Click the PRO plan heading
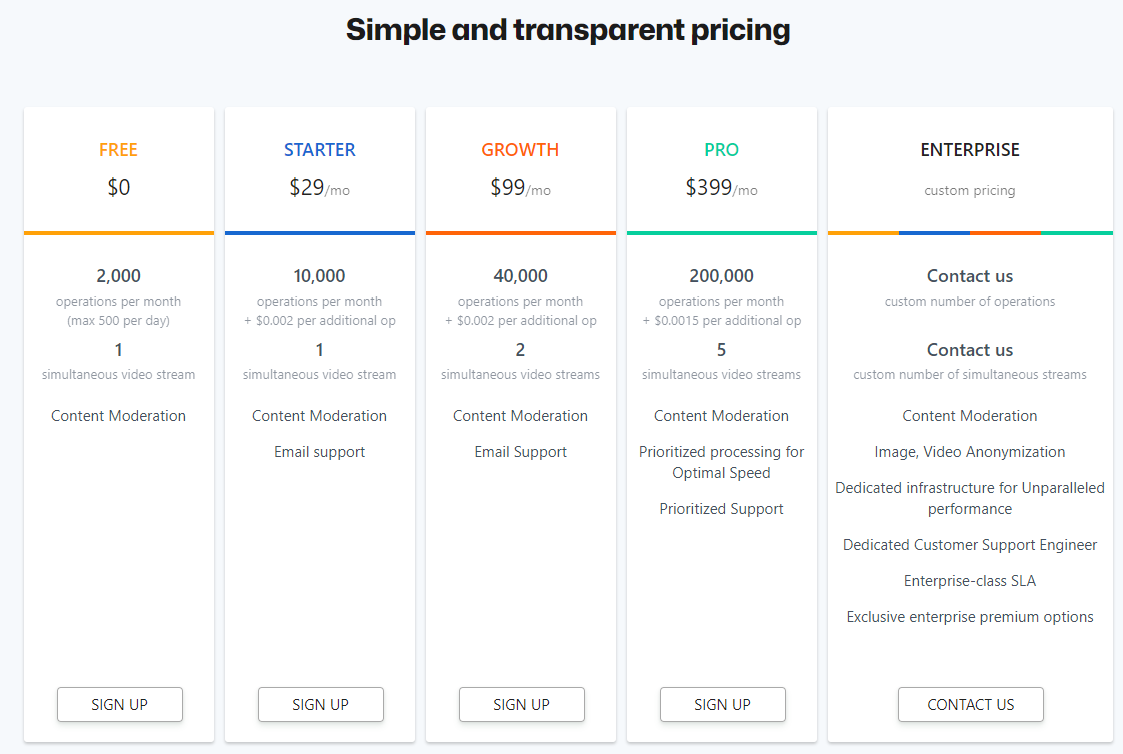This screenshot has height=754, width=1123. coord(721,150)
